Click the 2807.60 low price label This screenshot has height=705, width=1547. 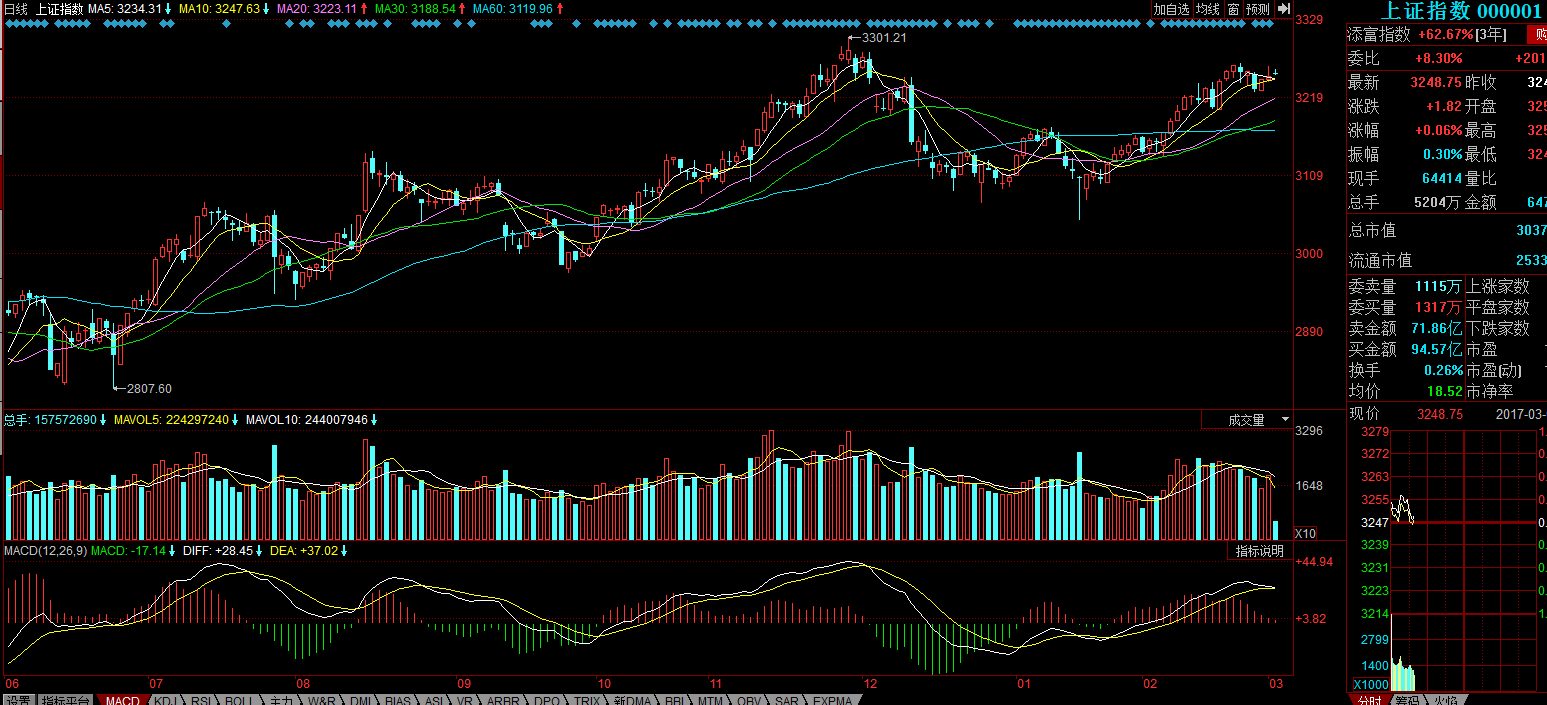149,389
